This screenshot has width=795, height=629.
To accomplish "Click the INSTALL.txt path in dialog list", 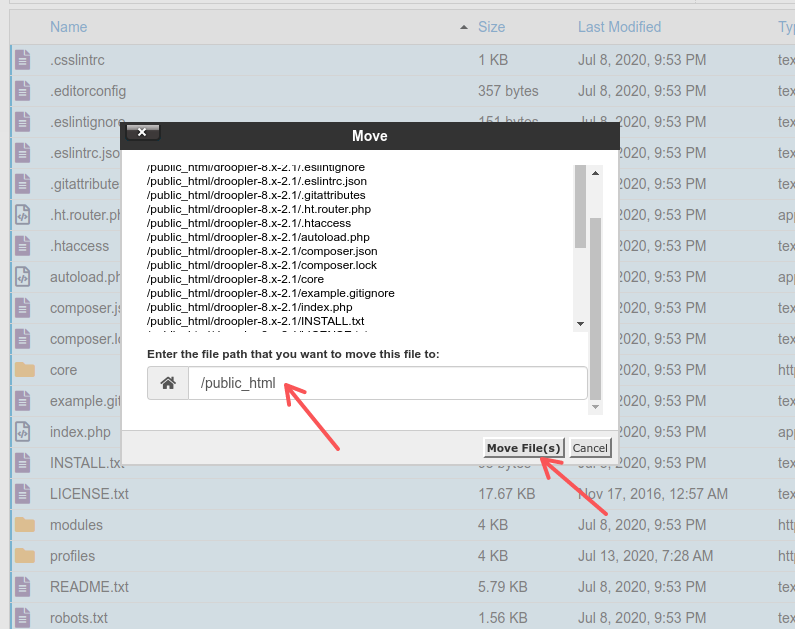I will tap(256, 321).
